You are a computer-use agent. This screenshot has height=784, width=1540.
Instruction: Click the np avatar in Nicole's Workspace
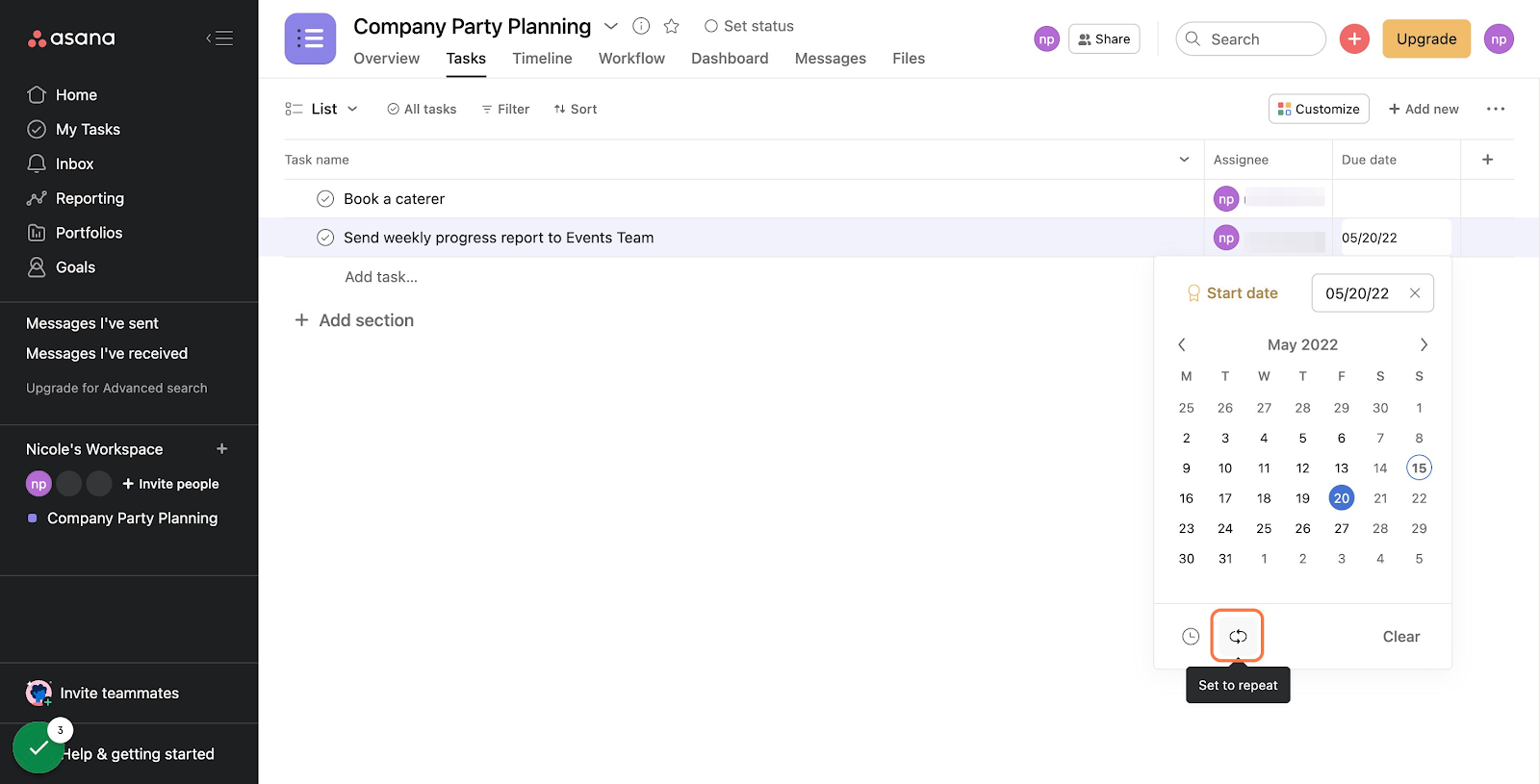(x=38, y=484)
